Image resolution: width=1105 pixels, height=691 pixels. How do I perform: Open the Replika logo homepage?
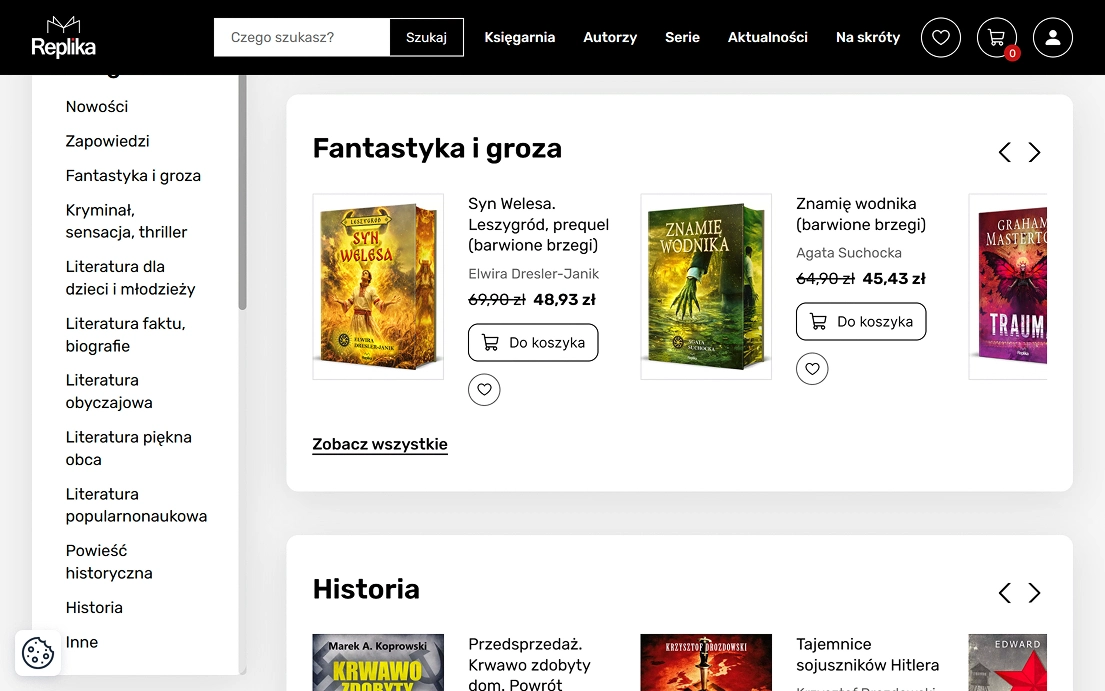point(63,37)
